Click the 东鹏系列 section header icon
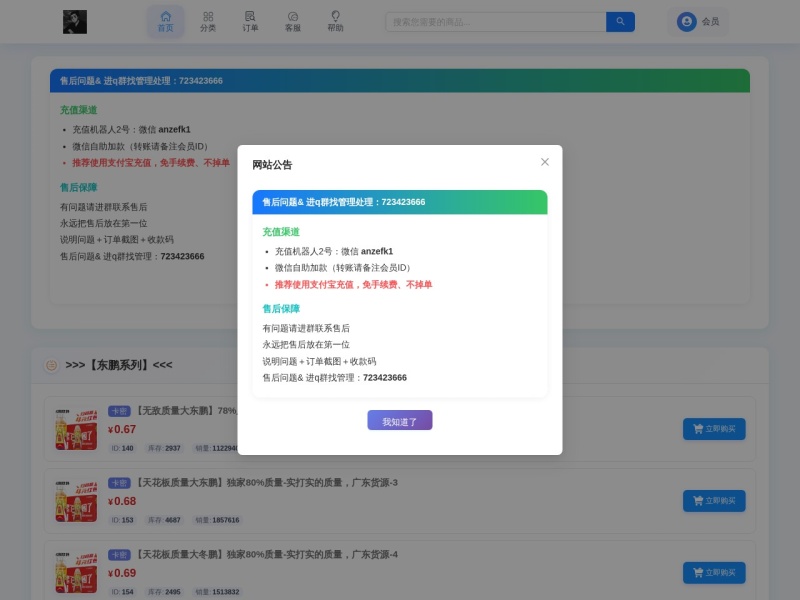800x600 pixels. [x=51, y=365]
